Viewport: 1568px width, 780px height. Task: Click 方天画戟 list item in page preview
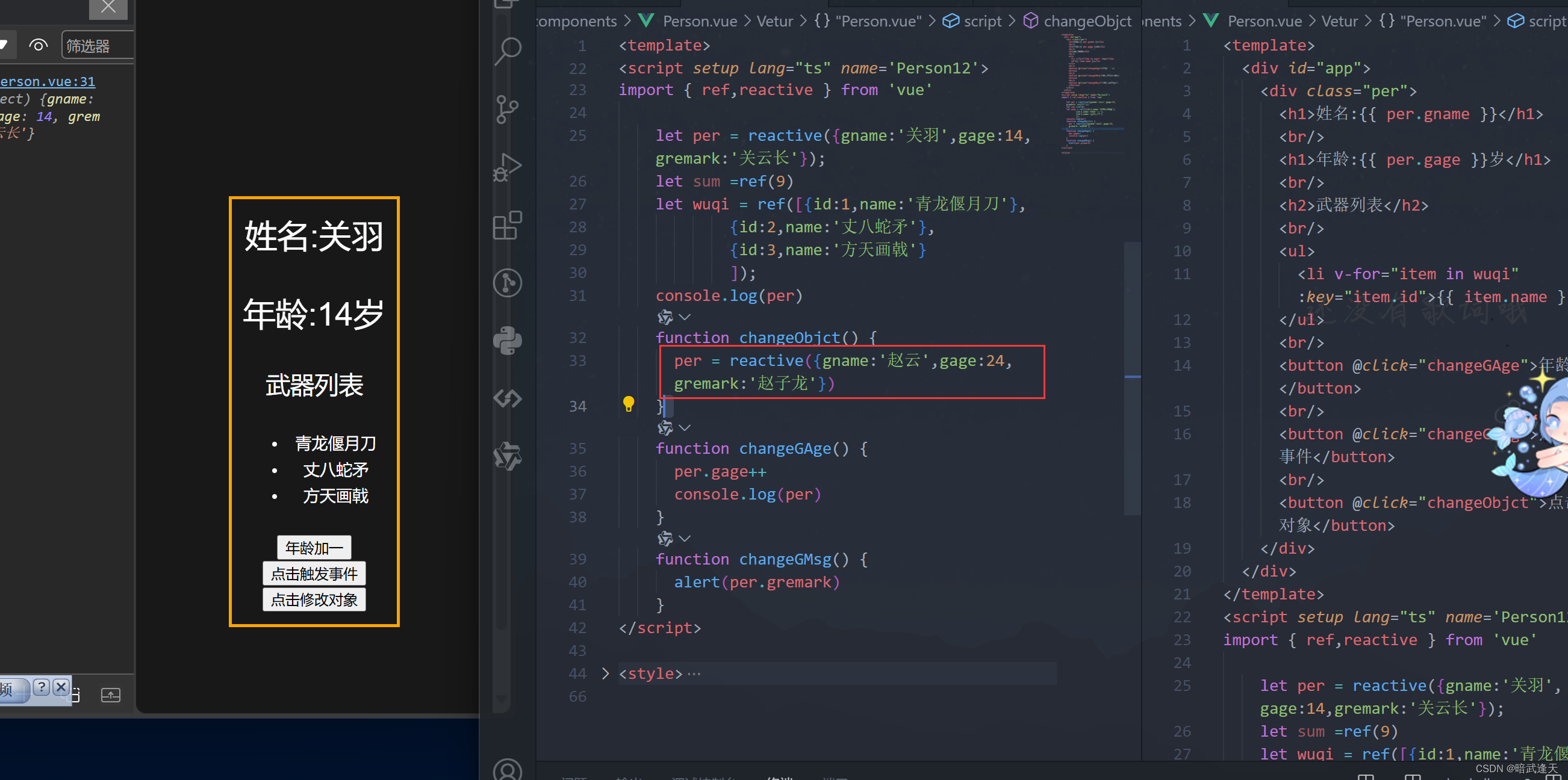click(335, 496)
